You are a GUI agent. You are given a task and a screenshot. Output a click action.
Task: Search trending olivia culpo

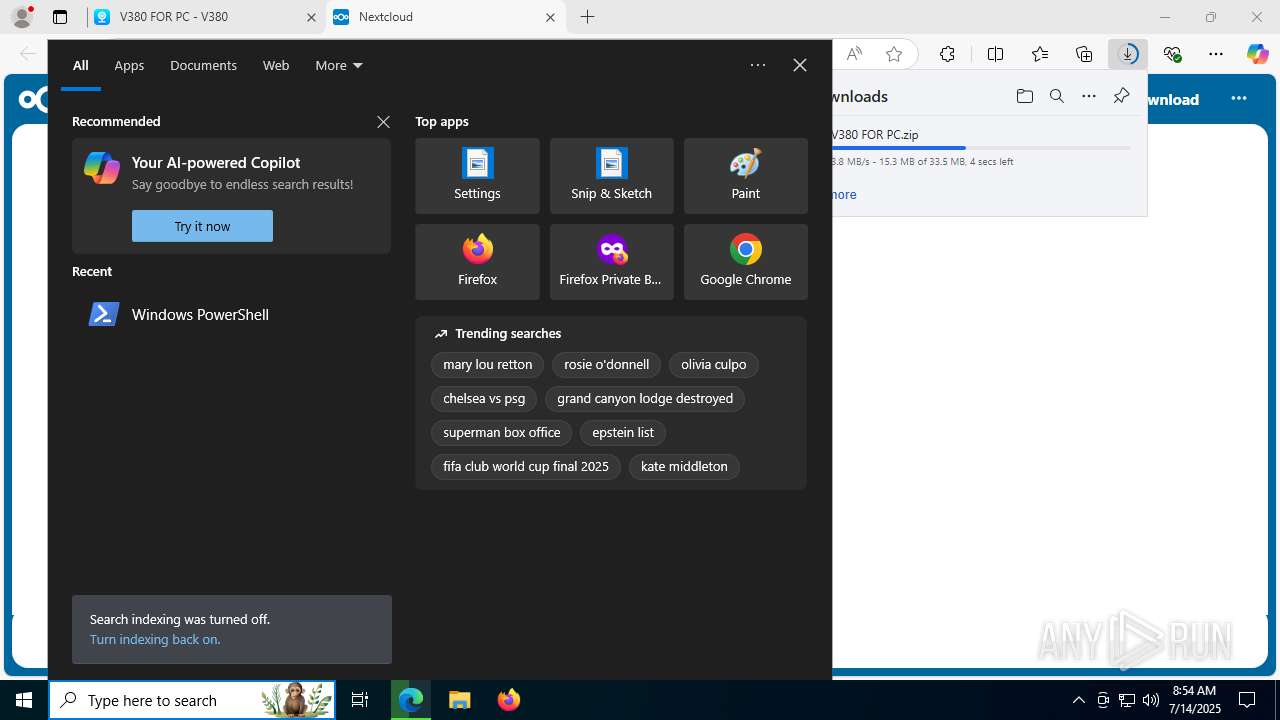coord(714,365)
